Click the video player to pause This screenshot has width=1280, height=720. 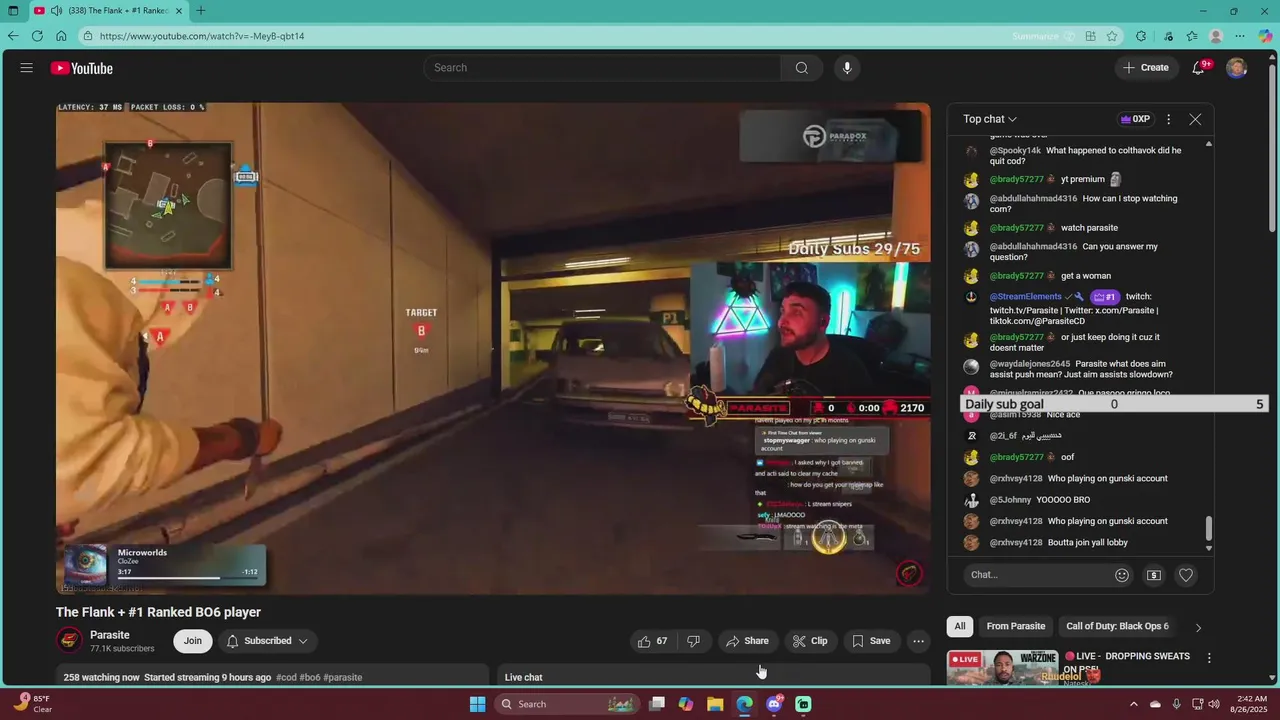[493, 348]
